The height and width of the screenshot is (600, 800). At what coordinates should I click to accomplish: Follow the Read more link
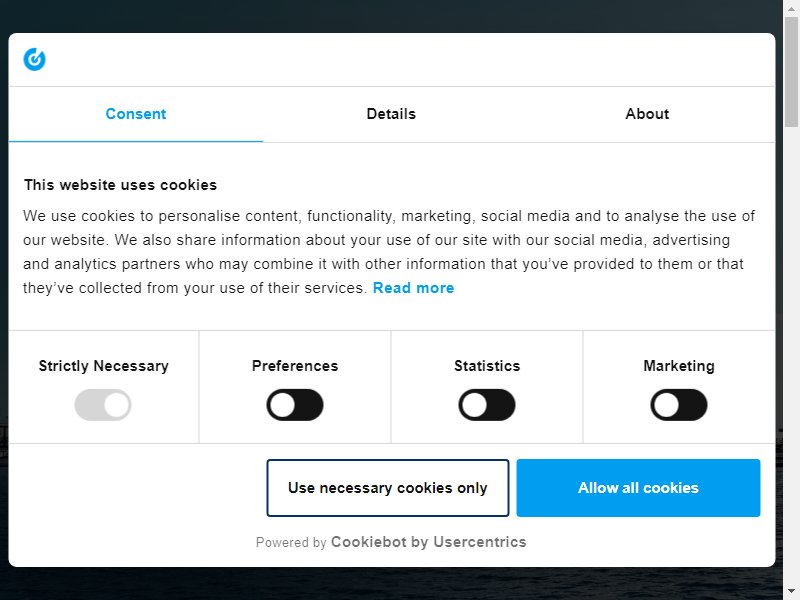click(x=413, y=288)
